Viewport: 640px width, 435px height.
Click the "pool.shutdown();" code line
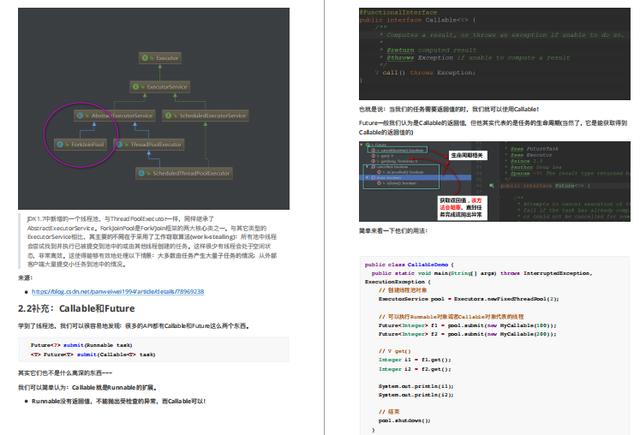click(404, 420)
